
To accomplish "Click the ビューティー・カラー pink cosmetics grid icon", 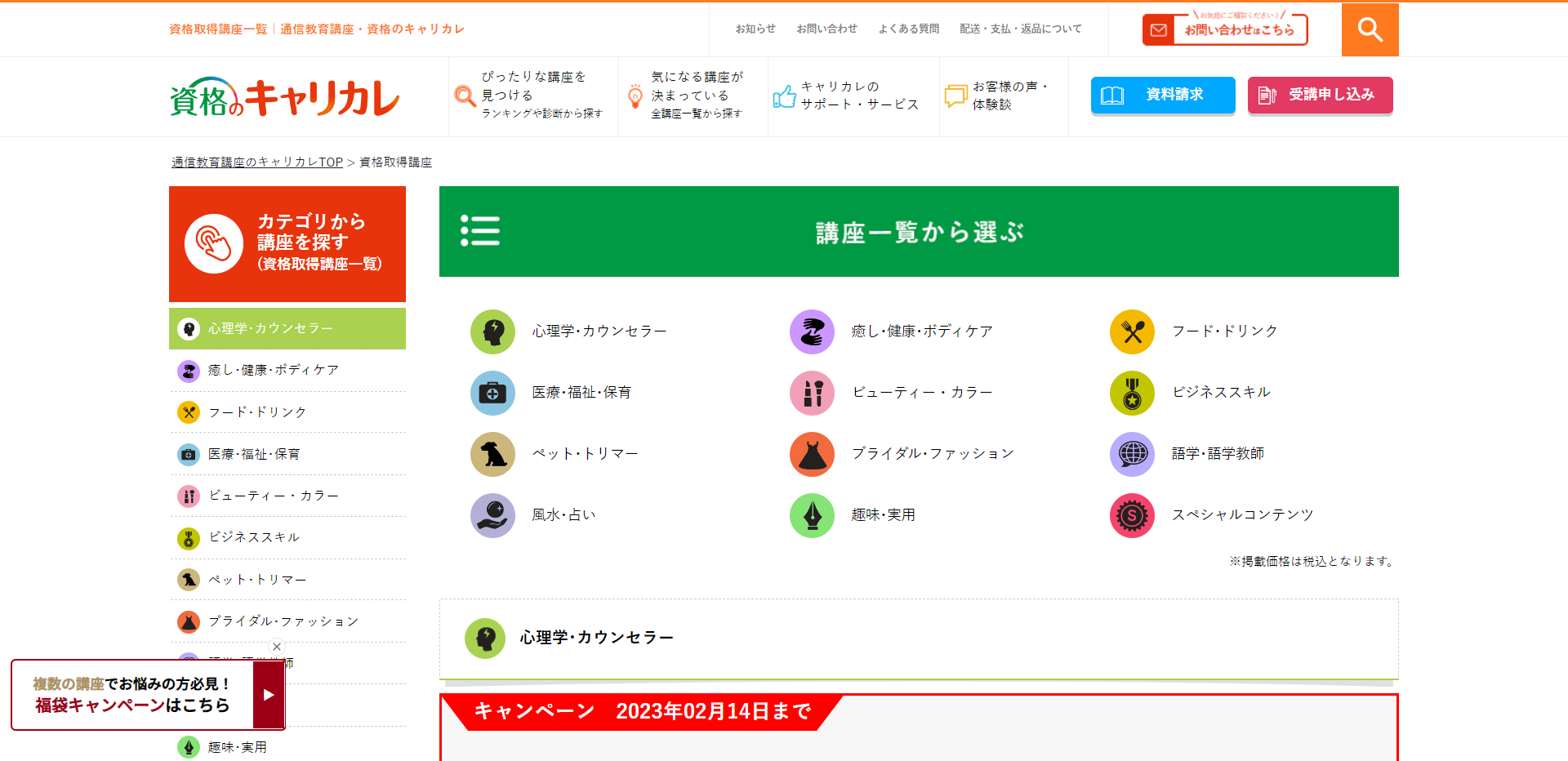I will (x=812, y=393).
